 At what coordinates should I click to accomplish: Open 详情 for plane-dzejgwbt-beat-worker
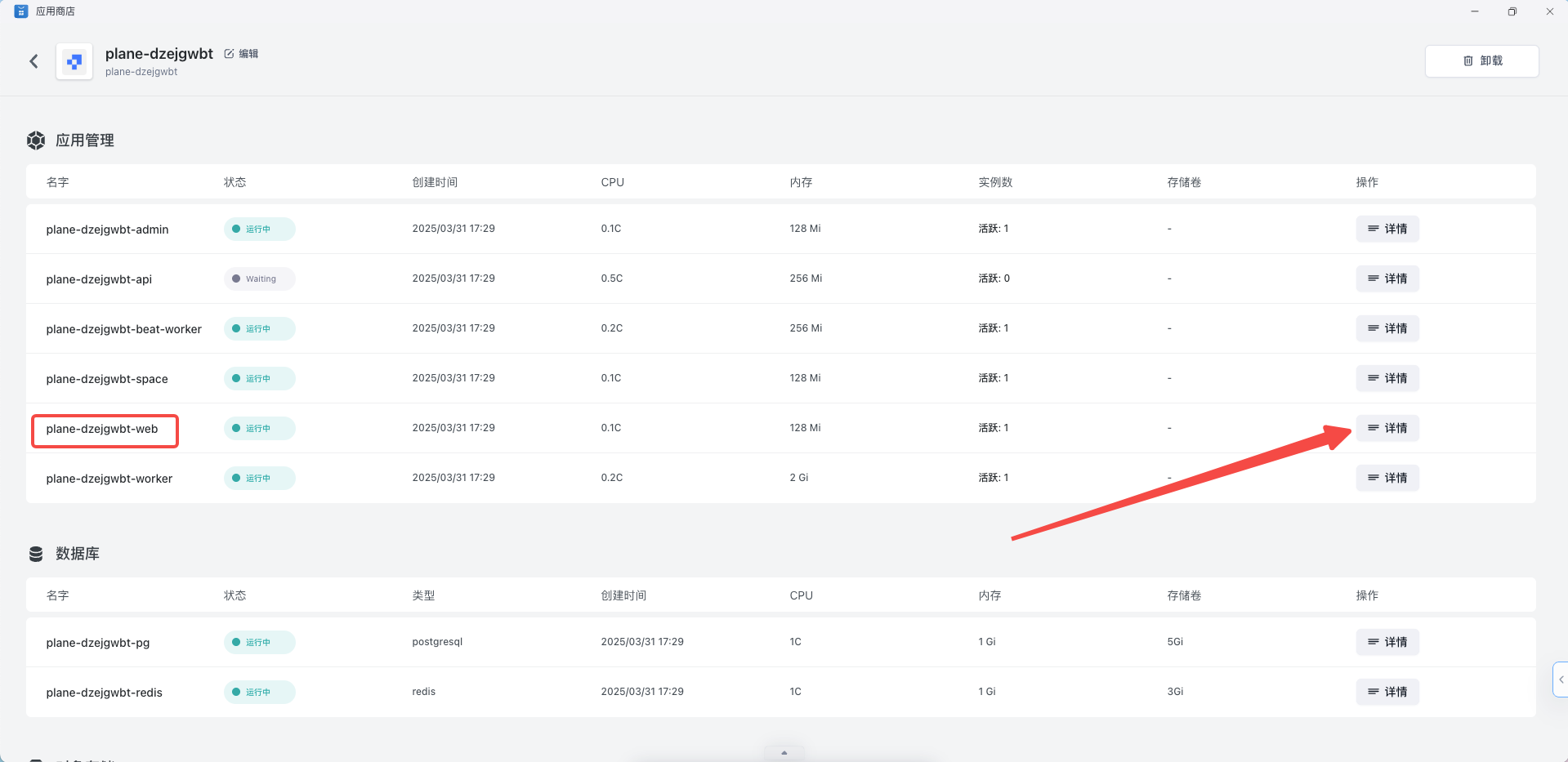tap(1387, 328)
